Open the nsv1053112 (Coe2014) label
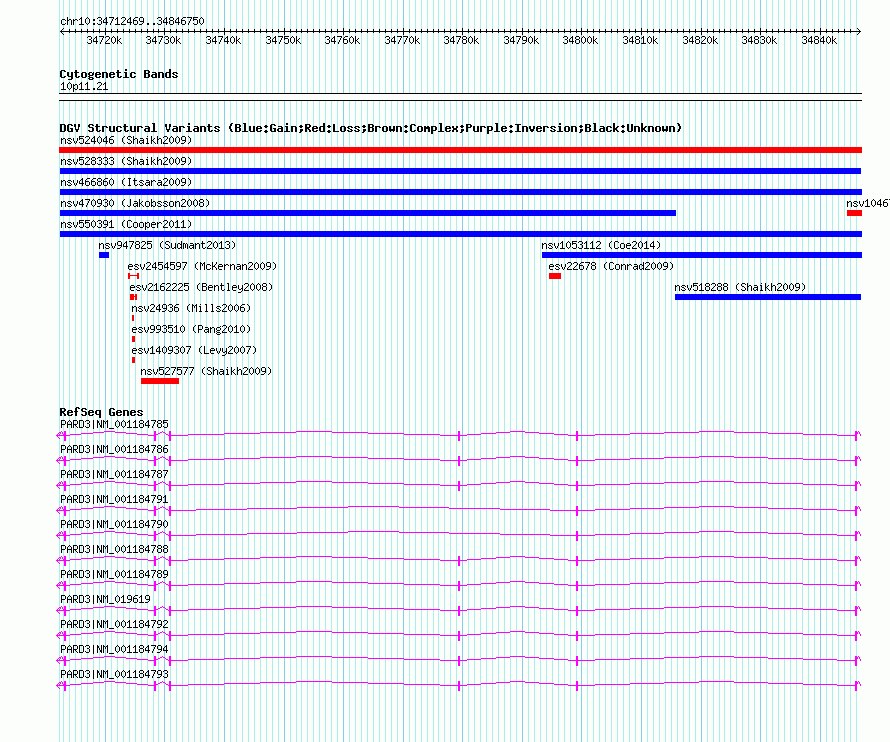This screenshot has width=890, height=742. [x=601, y=245]
